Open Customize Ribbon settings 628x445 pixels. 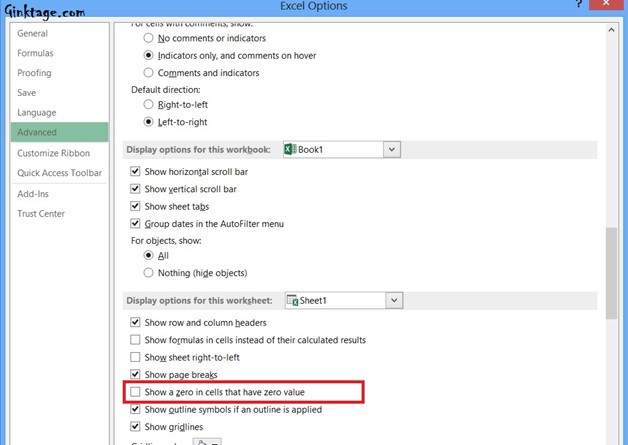[53, 153]
